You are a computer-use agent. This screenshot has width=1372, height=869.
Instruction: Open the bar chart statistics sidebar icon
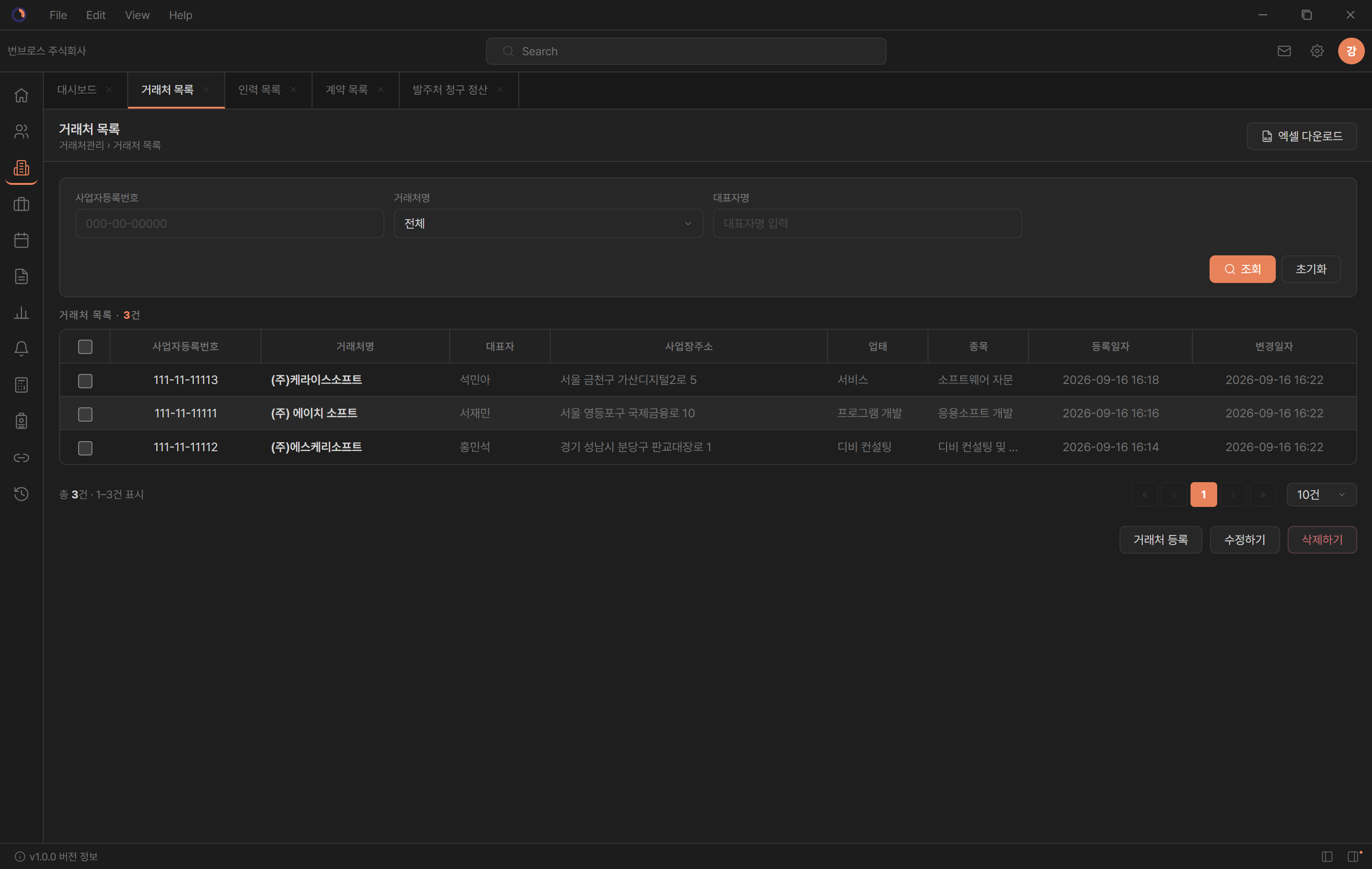[x=21, y=312]
